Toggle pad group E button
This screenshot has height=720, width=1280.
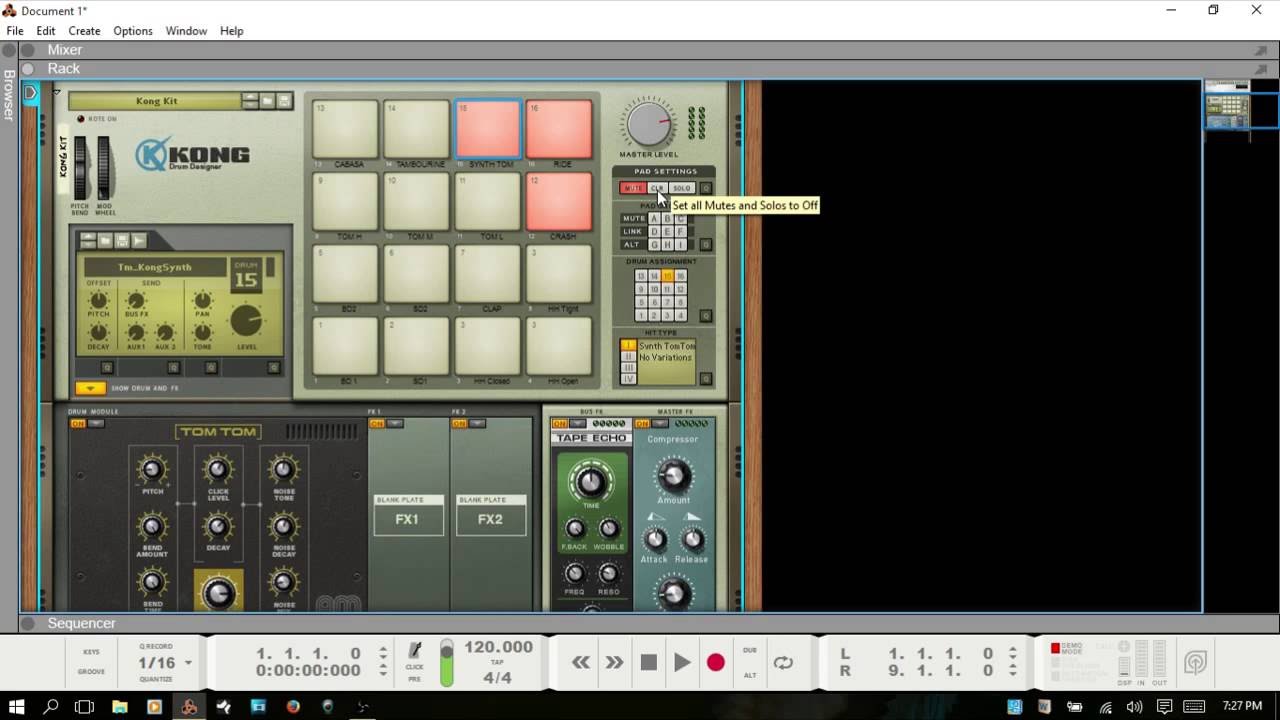tap(668, 231)
